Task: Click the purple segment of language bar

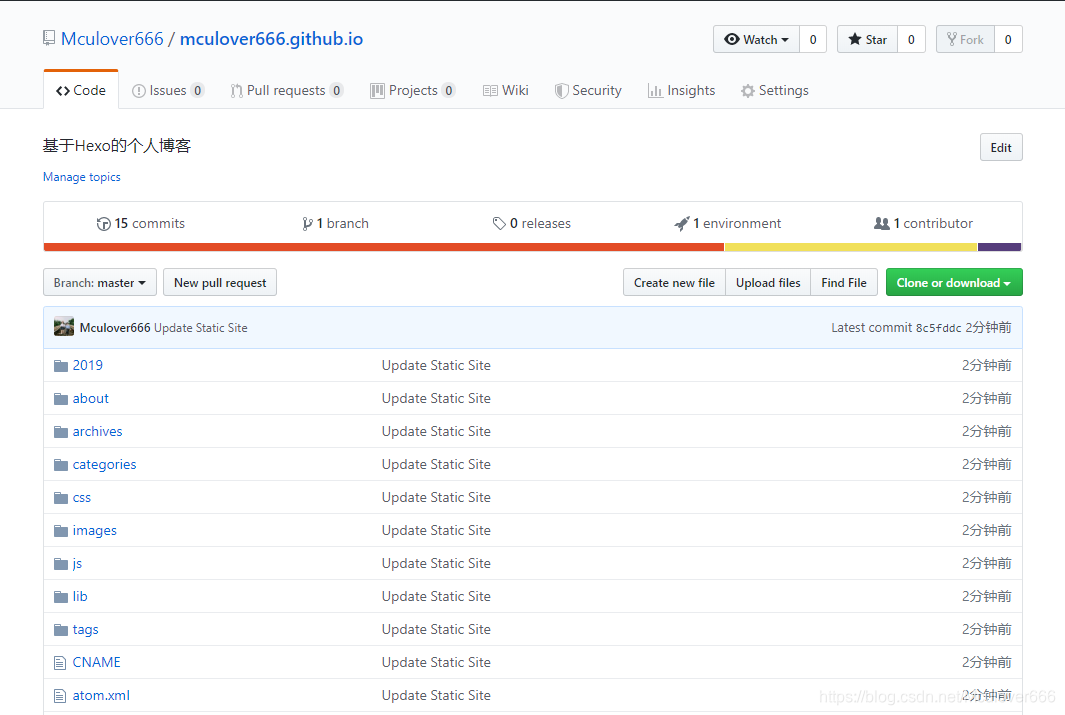Action: (1000, 247)
